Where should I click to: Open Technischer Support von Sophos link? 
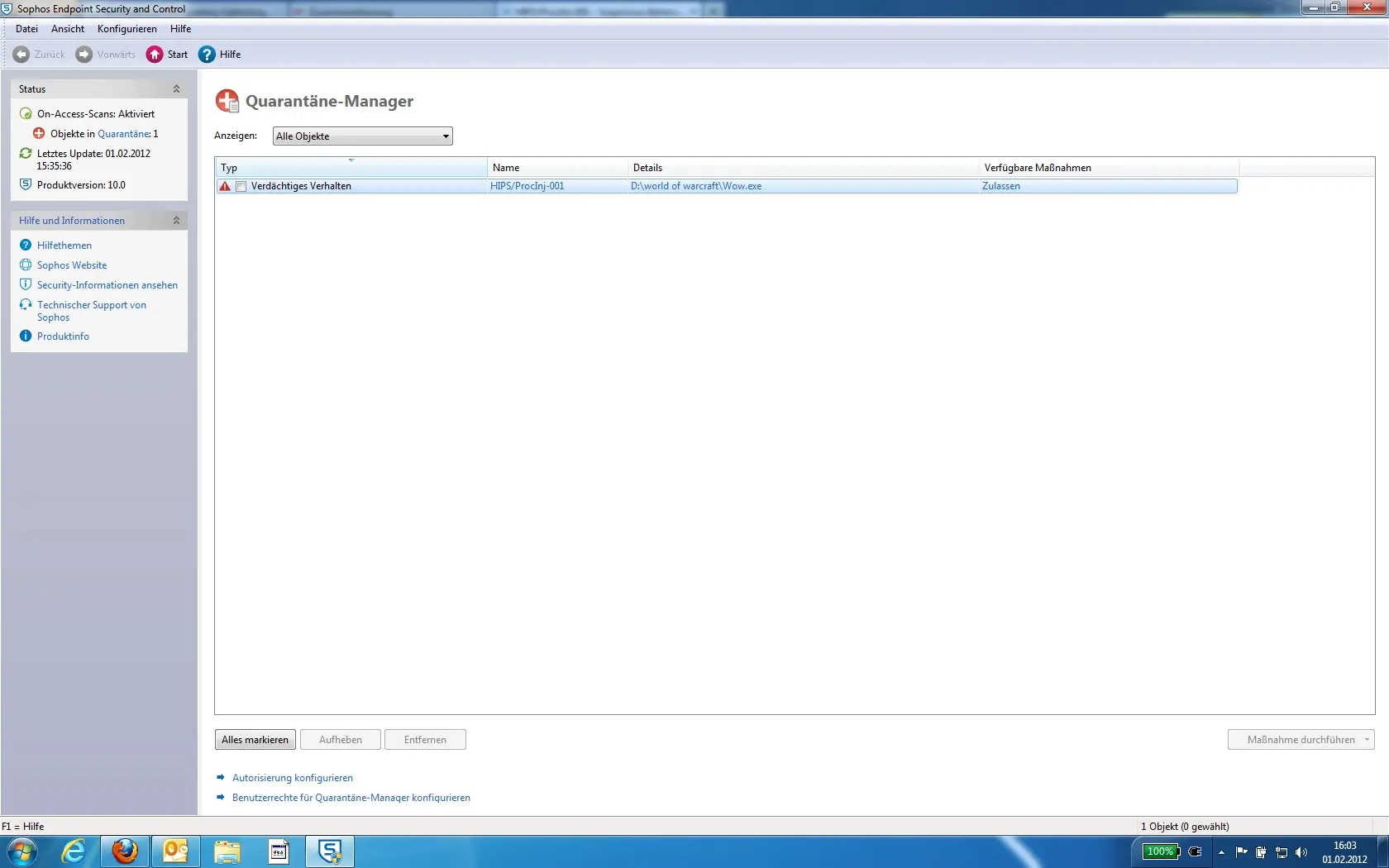point(92,311)
